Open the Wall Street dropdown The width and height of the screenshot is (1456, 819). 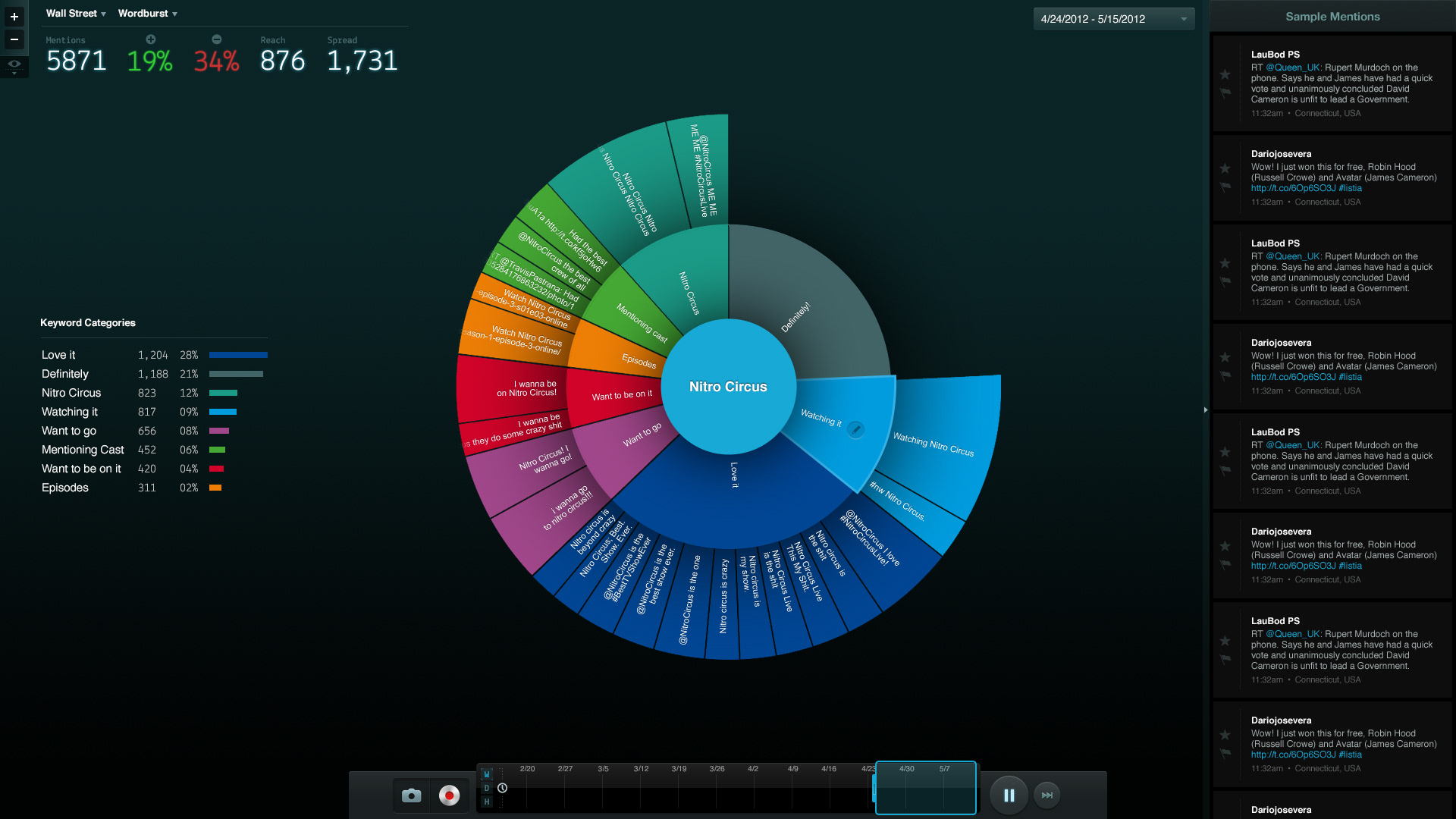click(x=76, y=14)
